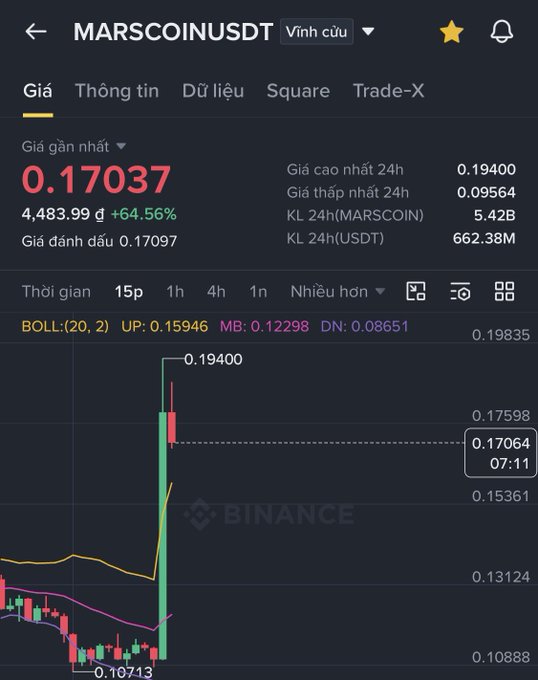Select the 15p chart interval
The width and height of the screenshot is (538, 680).
click(129, 291)
